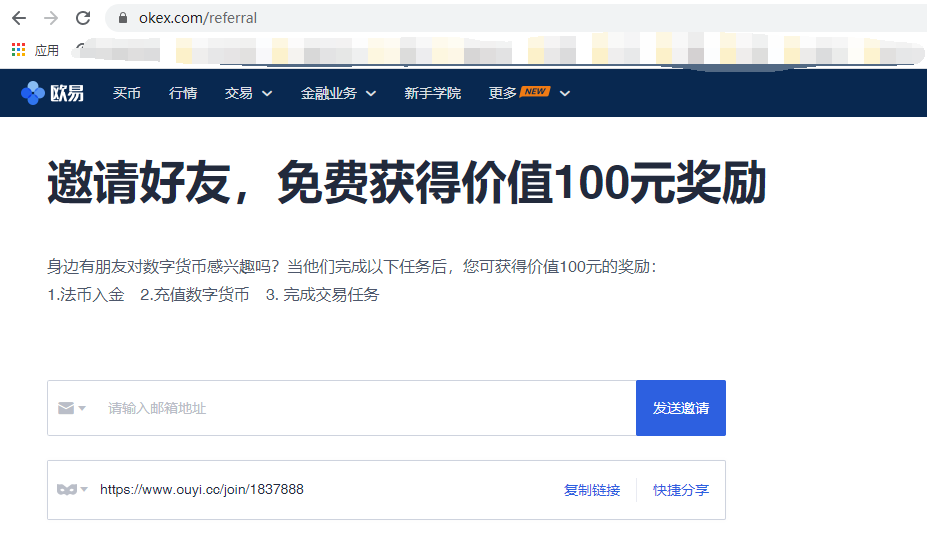
Task: Open the 行情 menu item
Action: point(183,93)
